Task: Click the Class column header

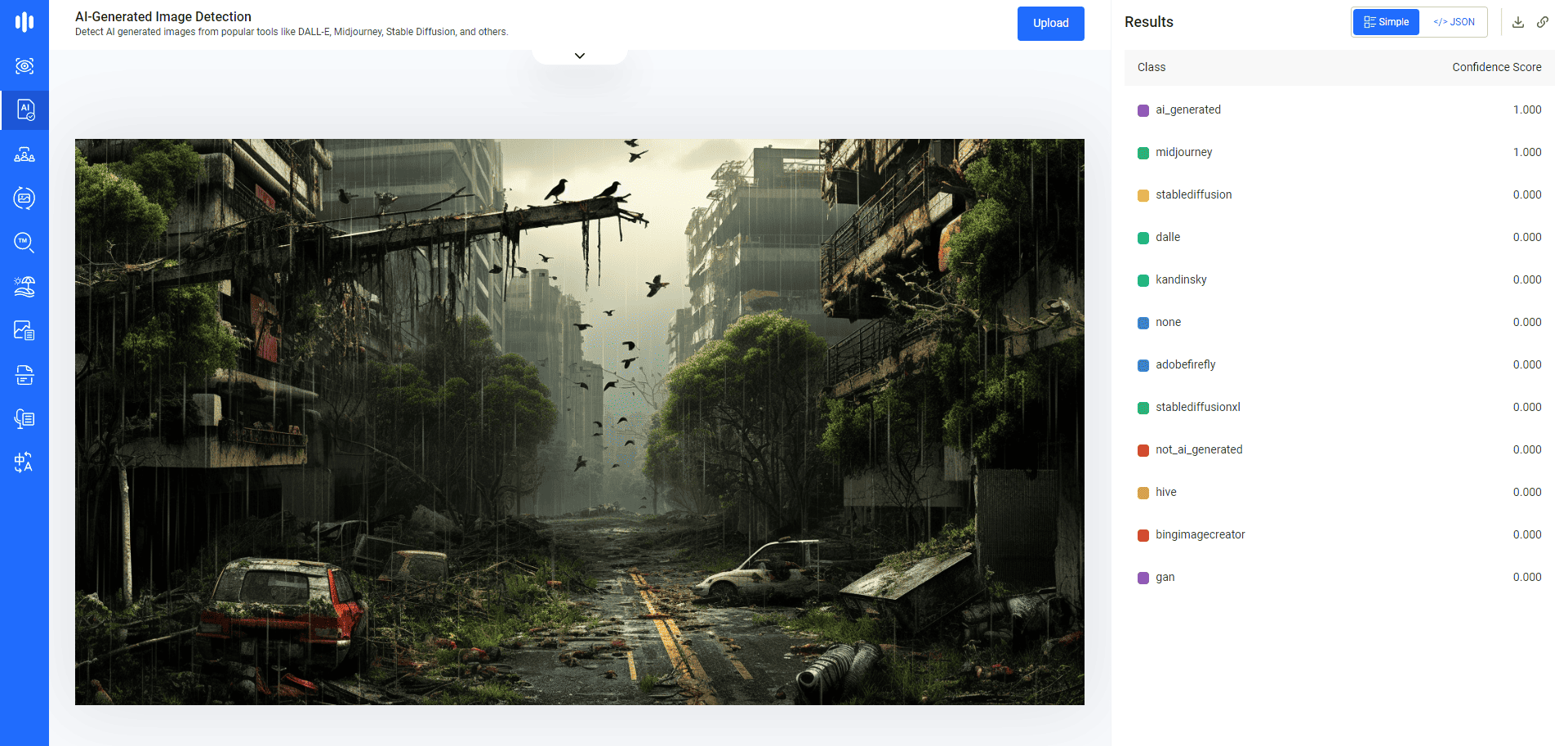Action: pyautogui.click(x=1151, y=67)
